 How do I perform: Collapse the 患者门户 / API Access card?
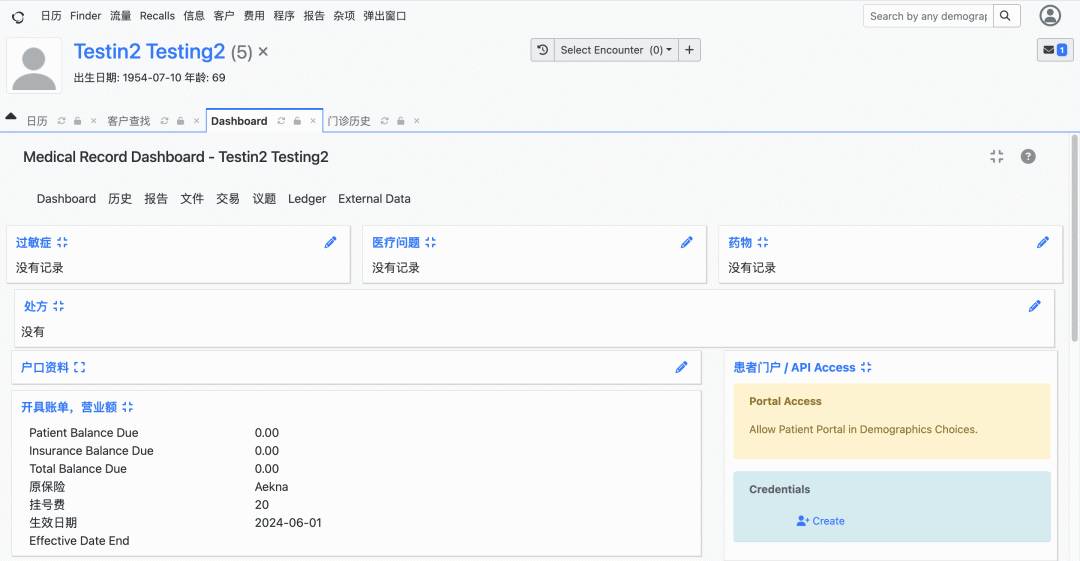point(866,367)
